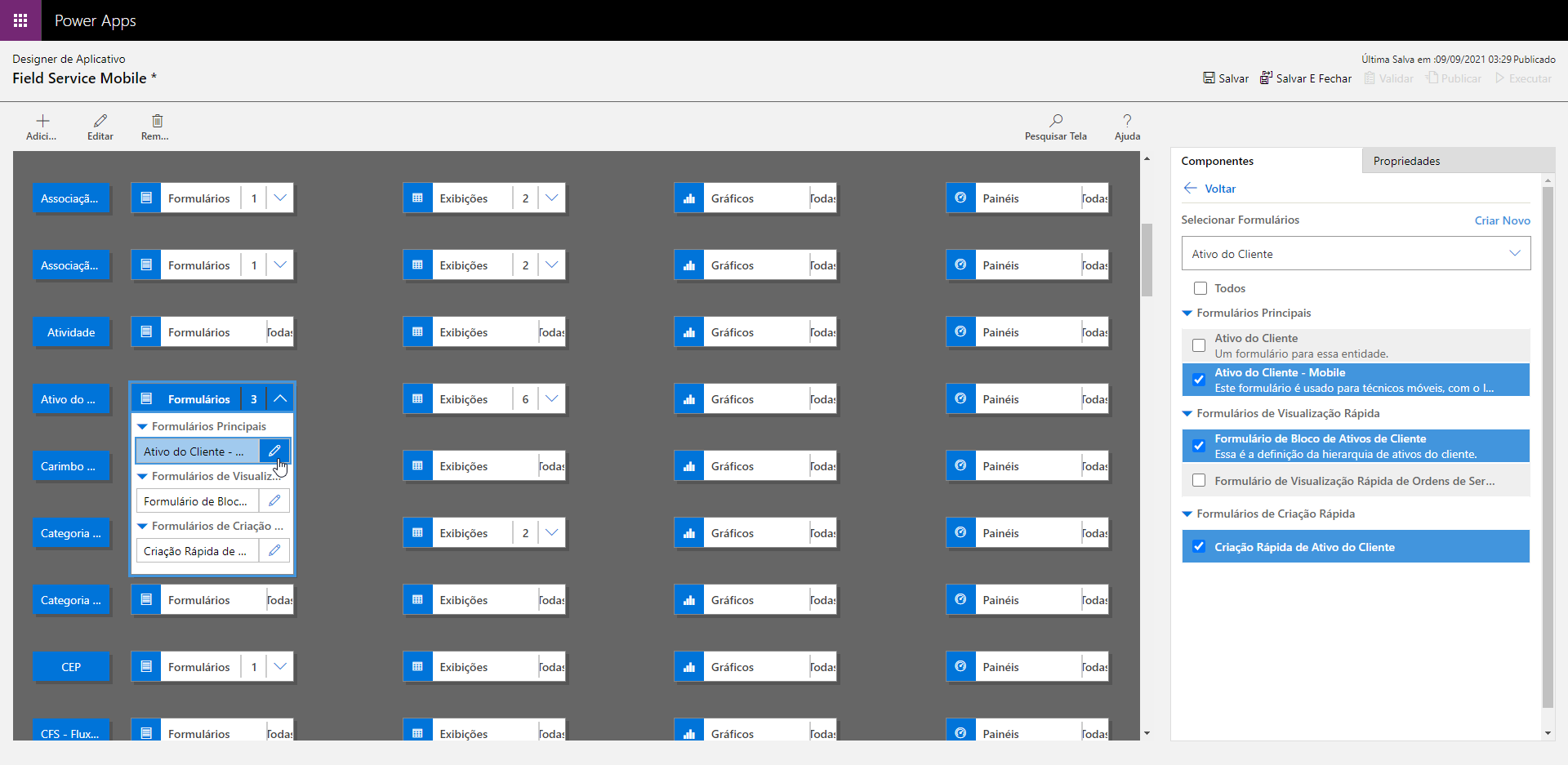The width and height of the screenshot is (1568, 765).
Task: Select Exibições icon in Atividade row
Action: [417, 332]
